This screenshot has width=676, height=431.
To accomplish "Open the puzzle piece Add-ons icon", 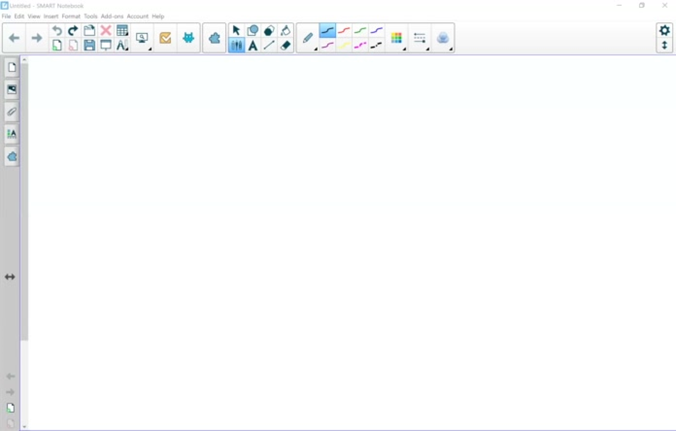I will [214, 38].
